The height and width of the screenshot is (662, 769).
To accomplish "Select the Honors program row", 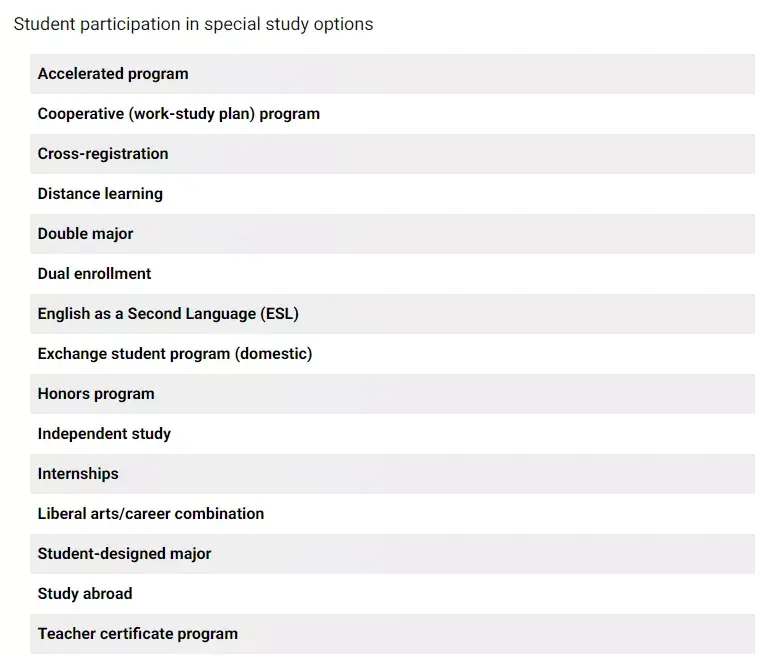I will click(391, 394).
